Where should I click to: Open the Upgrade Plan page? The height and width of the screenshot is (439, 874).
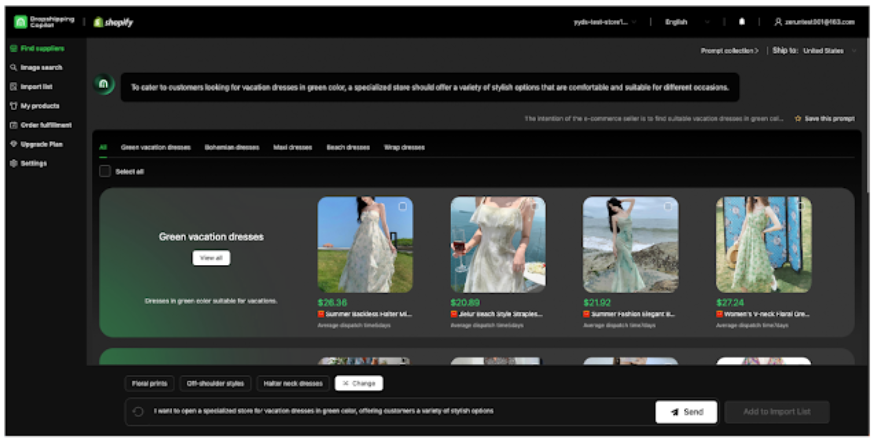[x=41, y=144]
